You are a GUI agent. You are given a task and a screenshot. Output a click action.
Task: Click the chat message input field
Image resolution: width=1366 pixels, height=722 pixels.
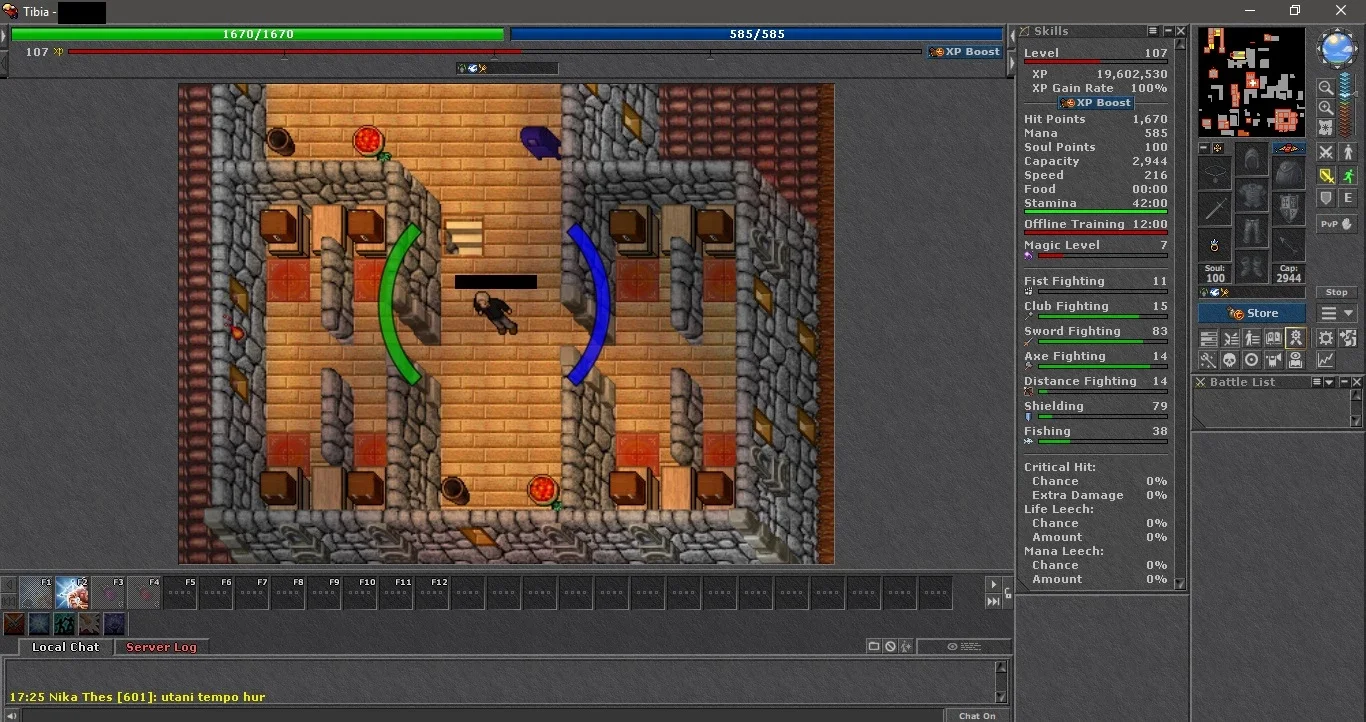pos(482,715)
